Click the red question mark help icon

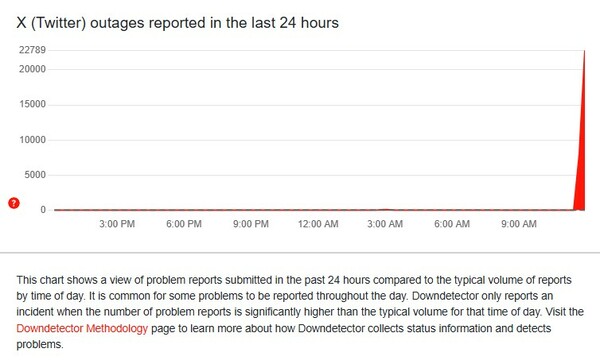[14, 203]
